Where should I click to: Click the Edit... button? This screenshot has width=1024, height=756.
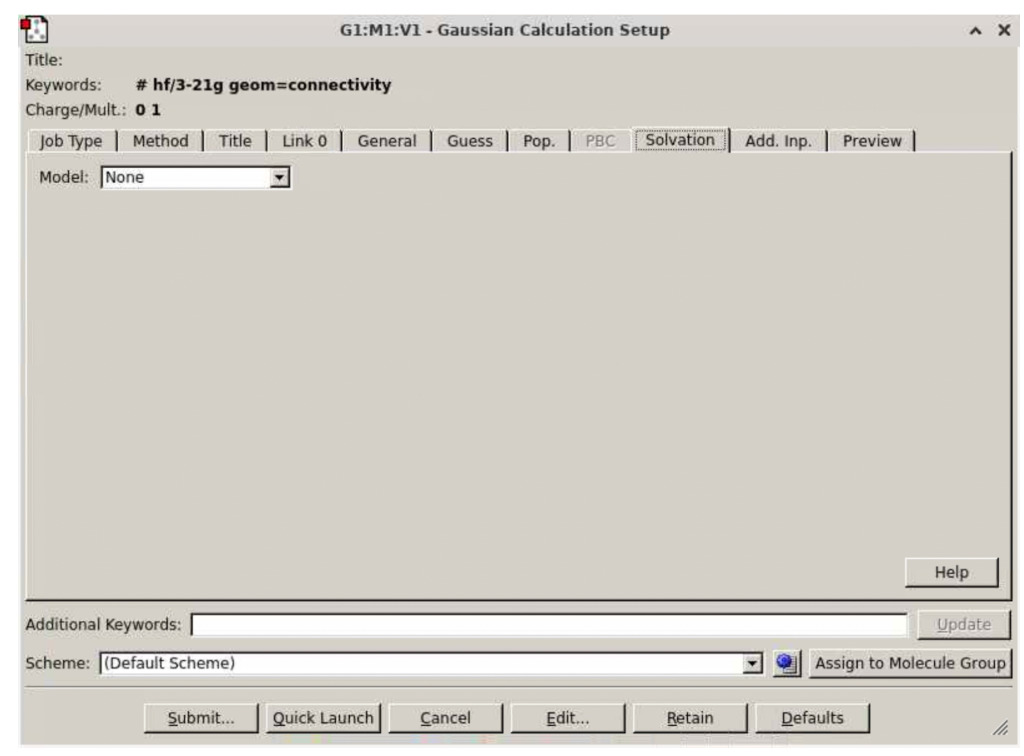point(567,718)
